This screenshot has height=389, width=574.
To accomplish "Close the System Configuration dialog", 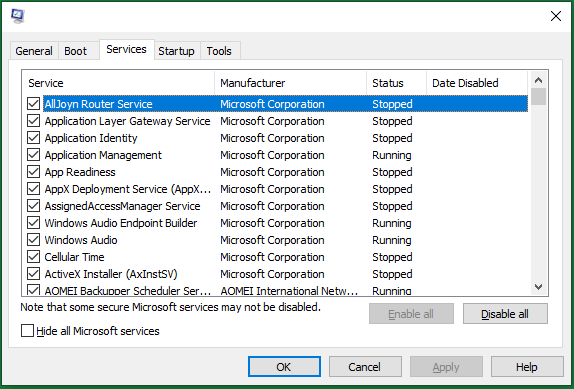I will (556, 16).
